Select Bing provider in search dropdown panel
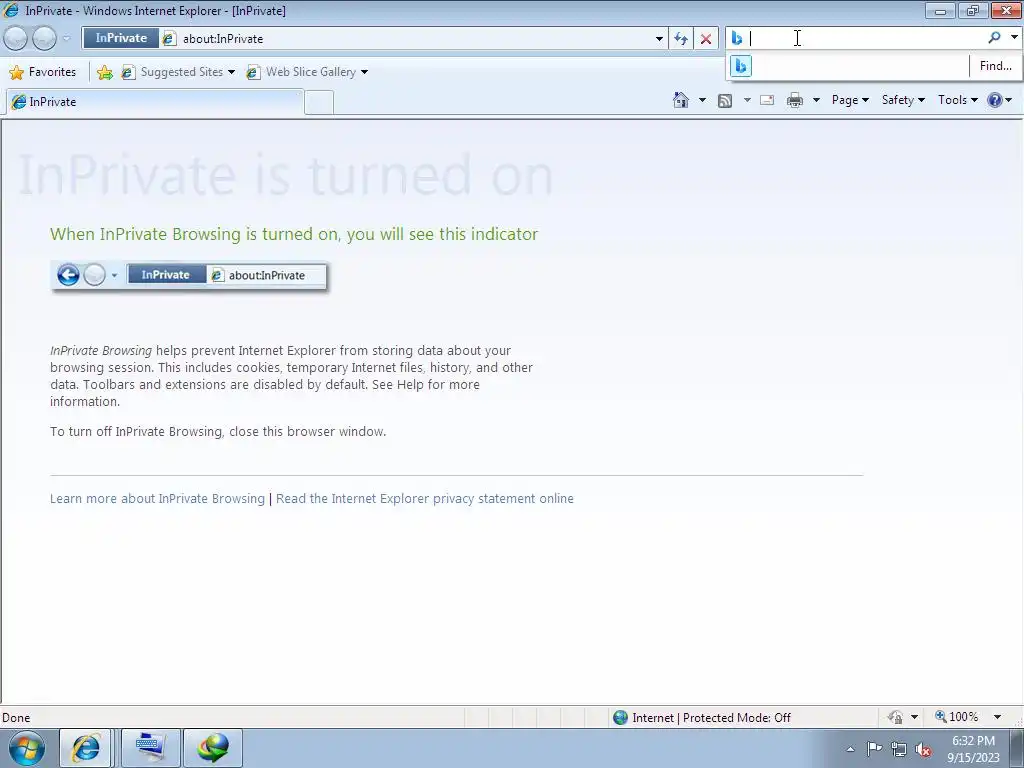The height and width of the screenshot is (768, 1024). point(741,66)
